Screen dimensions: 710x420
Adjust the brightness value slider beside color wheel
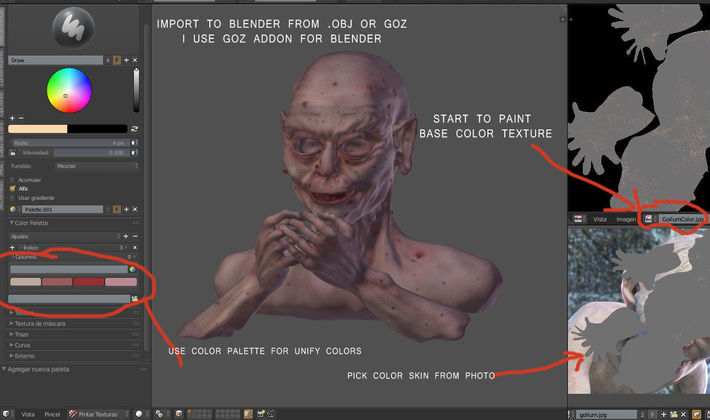point(136,90)
